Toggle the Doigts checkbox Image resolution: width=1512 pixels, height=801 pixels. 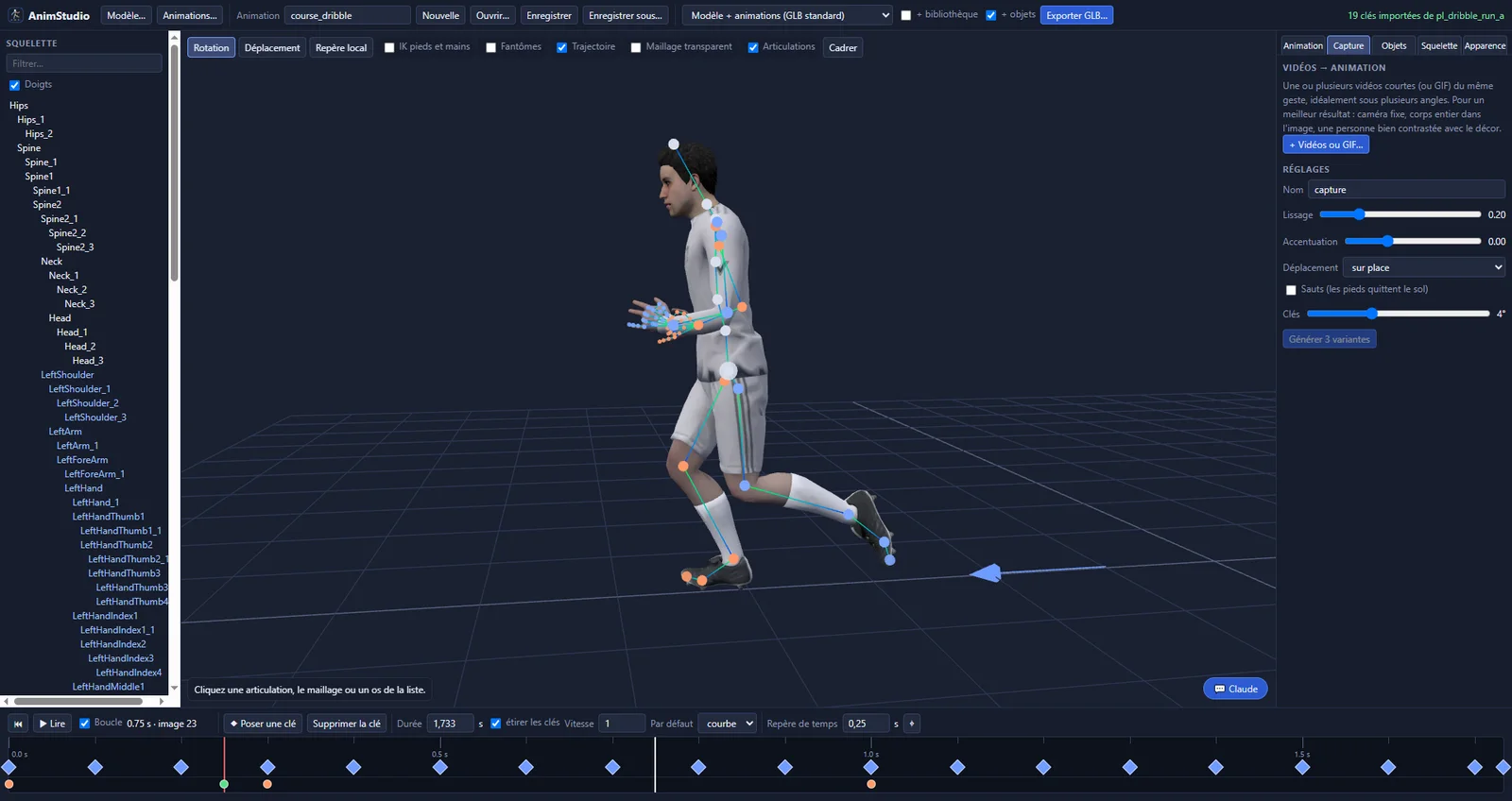(14, 85)
